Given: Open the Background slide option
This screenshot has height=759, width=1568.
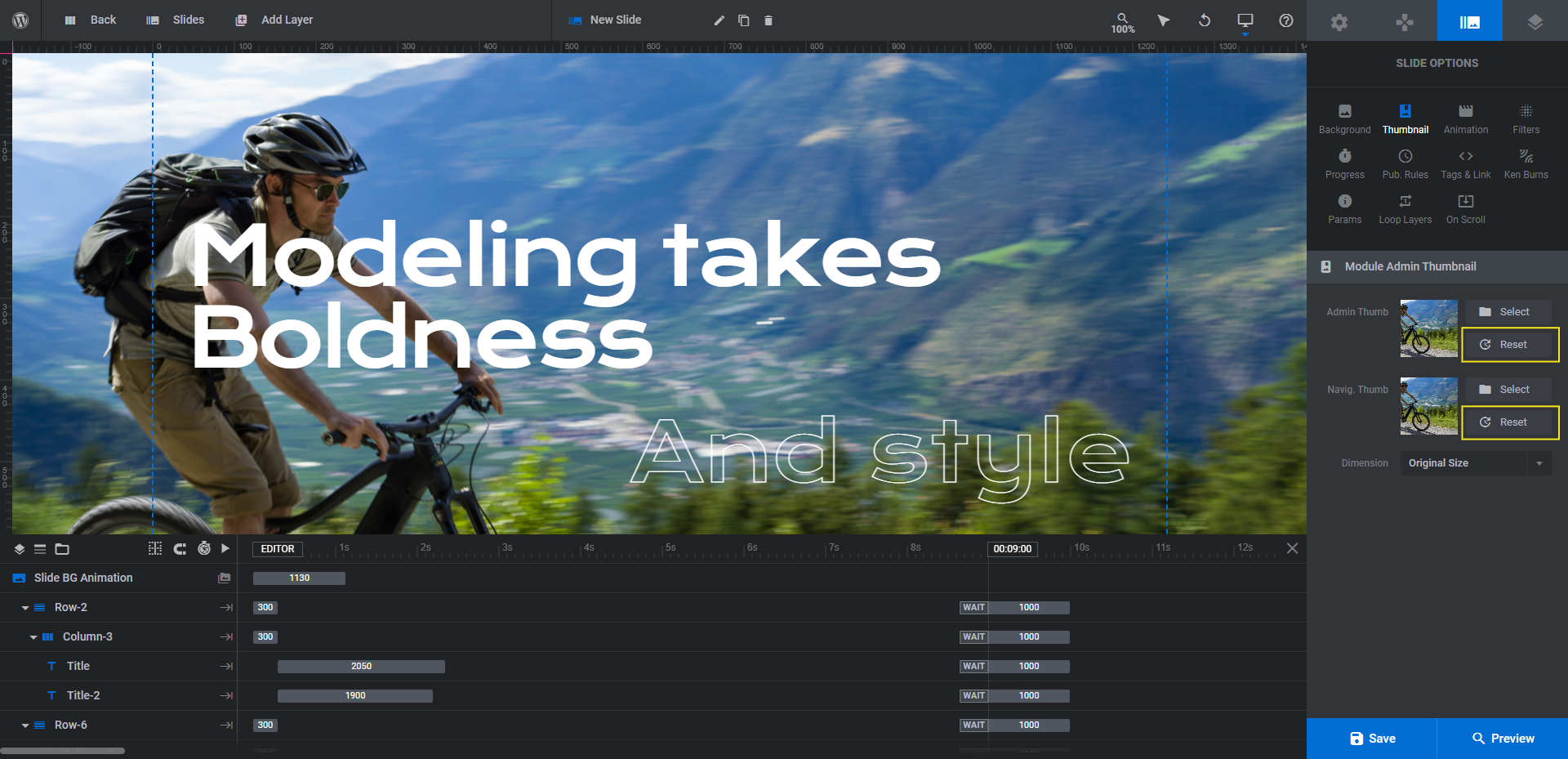Looking at the screenshot, I should click(x=1345, y=119).
